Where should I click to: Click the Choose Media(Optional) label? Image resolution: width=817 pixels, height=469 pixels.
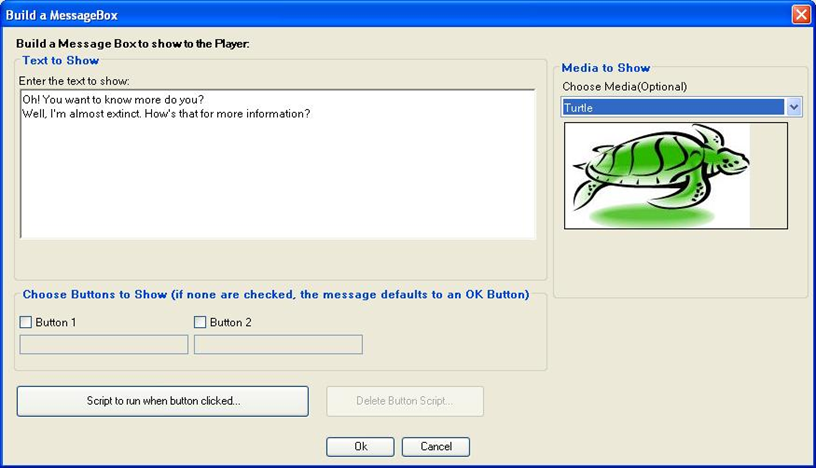(624, 87)
